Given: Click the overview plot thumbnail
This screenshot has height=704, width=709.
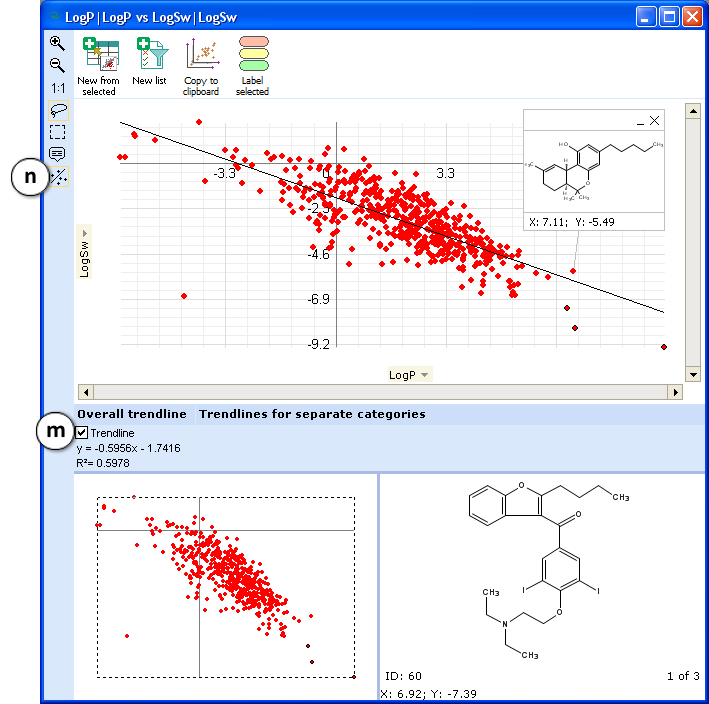Looking at the screenshot, I should (226, 587).
